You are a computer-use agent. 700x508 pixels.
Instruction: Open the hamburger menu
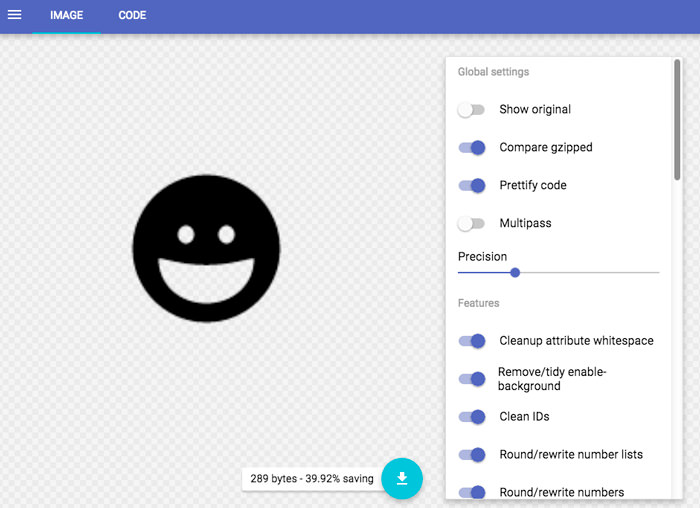pos(14,15)
